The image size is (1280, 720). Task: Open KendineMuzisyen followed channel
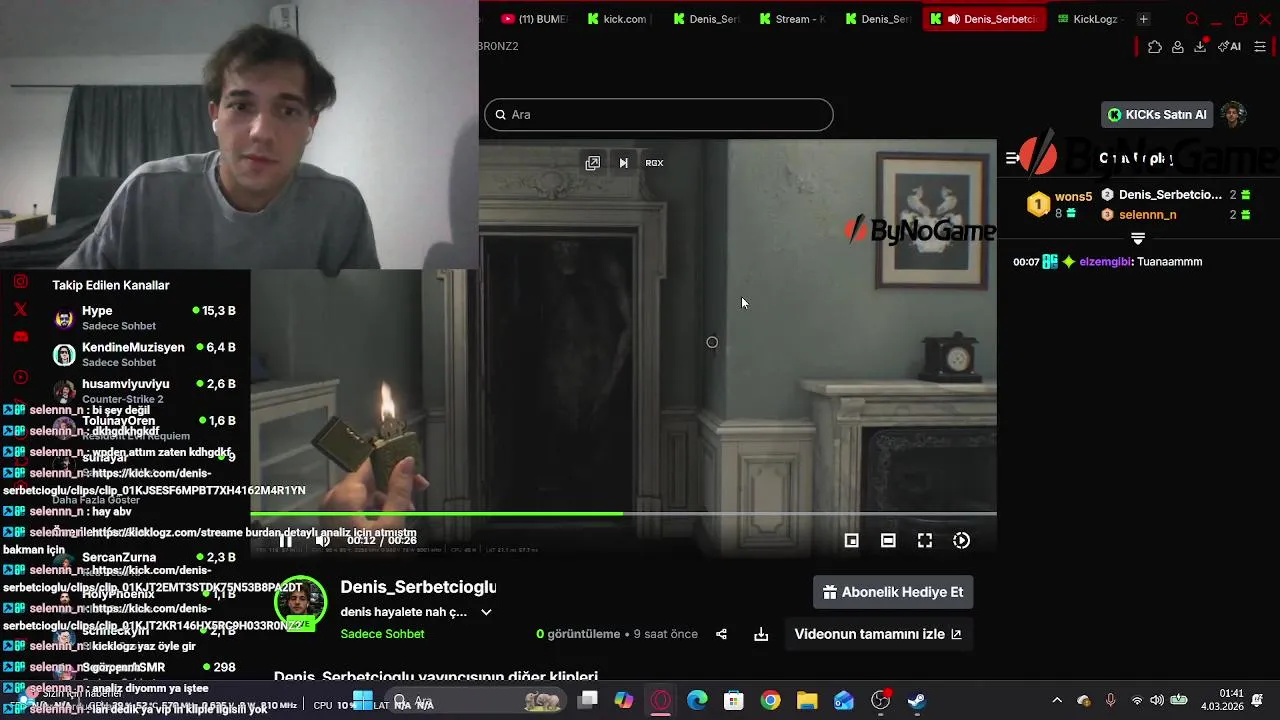coord(145,354)
